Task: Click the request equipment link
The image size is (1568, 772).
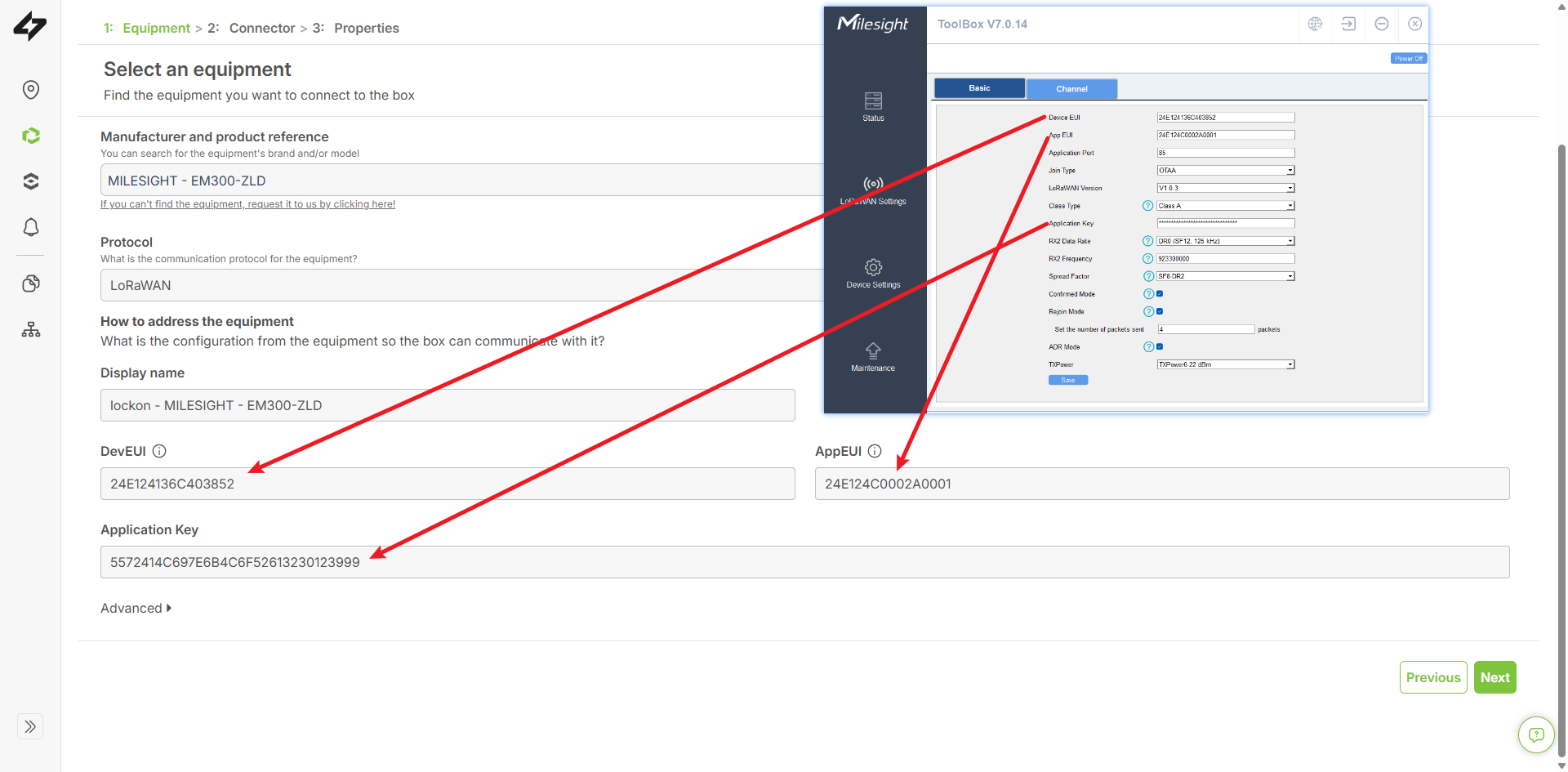Action: (247, 204)
